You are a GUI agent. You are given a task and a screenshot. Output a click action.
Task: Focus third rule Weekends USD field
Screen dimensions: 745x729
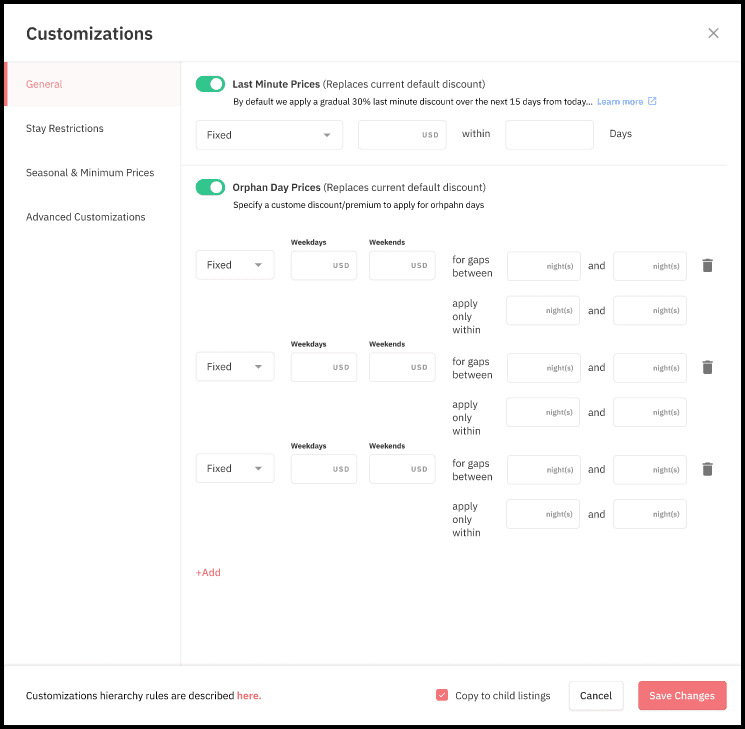tap(402, 469)
